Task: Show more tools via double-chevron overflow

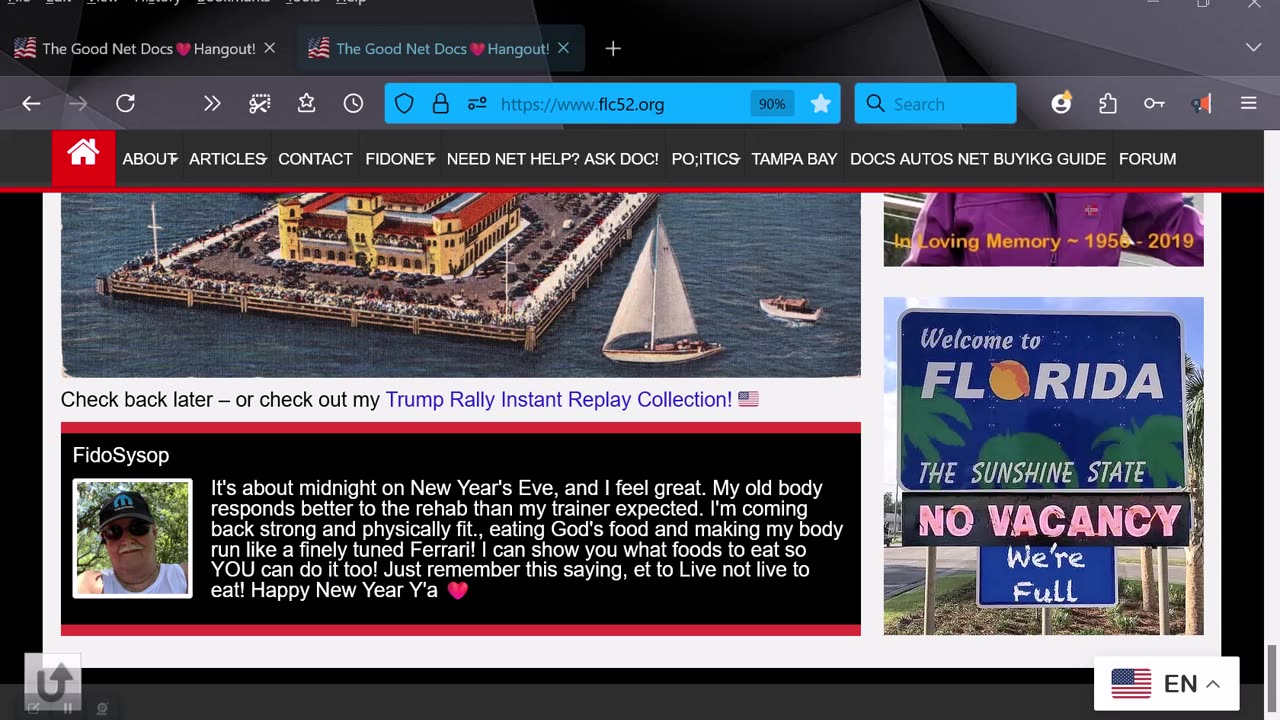Action: tap(212, 104)
